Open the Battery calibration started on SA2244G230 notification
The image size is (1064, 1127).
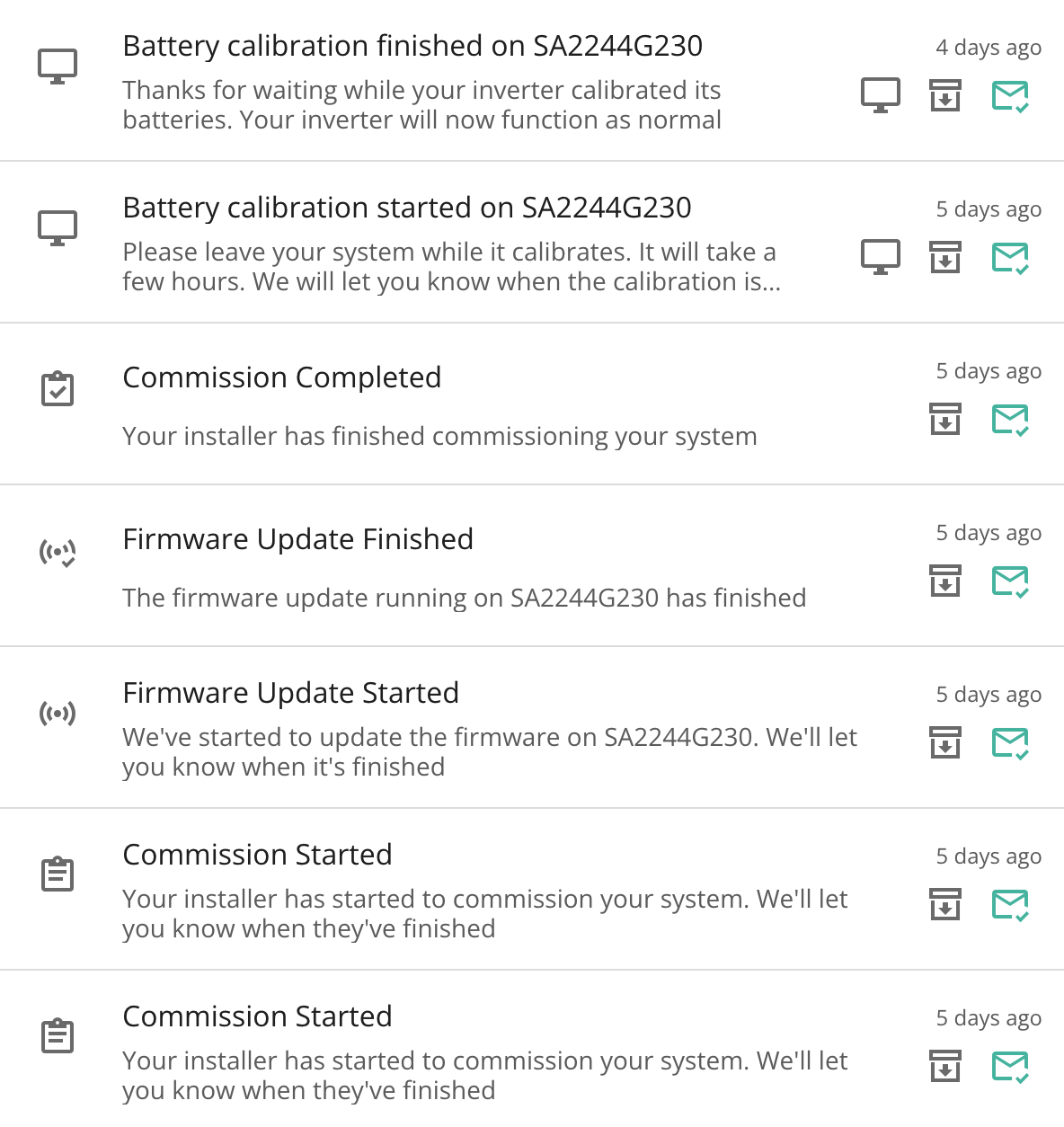click(x=407, y=208)
